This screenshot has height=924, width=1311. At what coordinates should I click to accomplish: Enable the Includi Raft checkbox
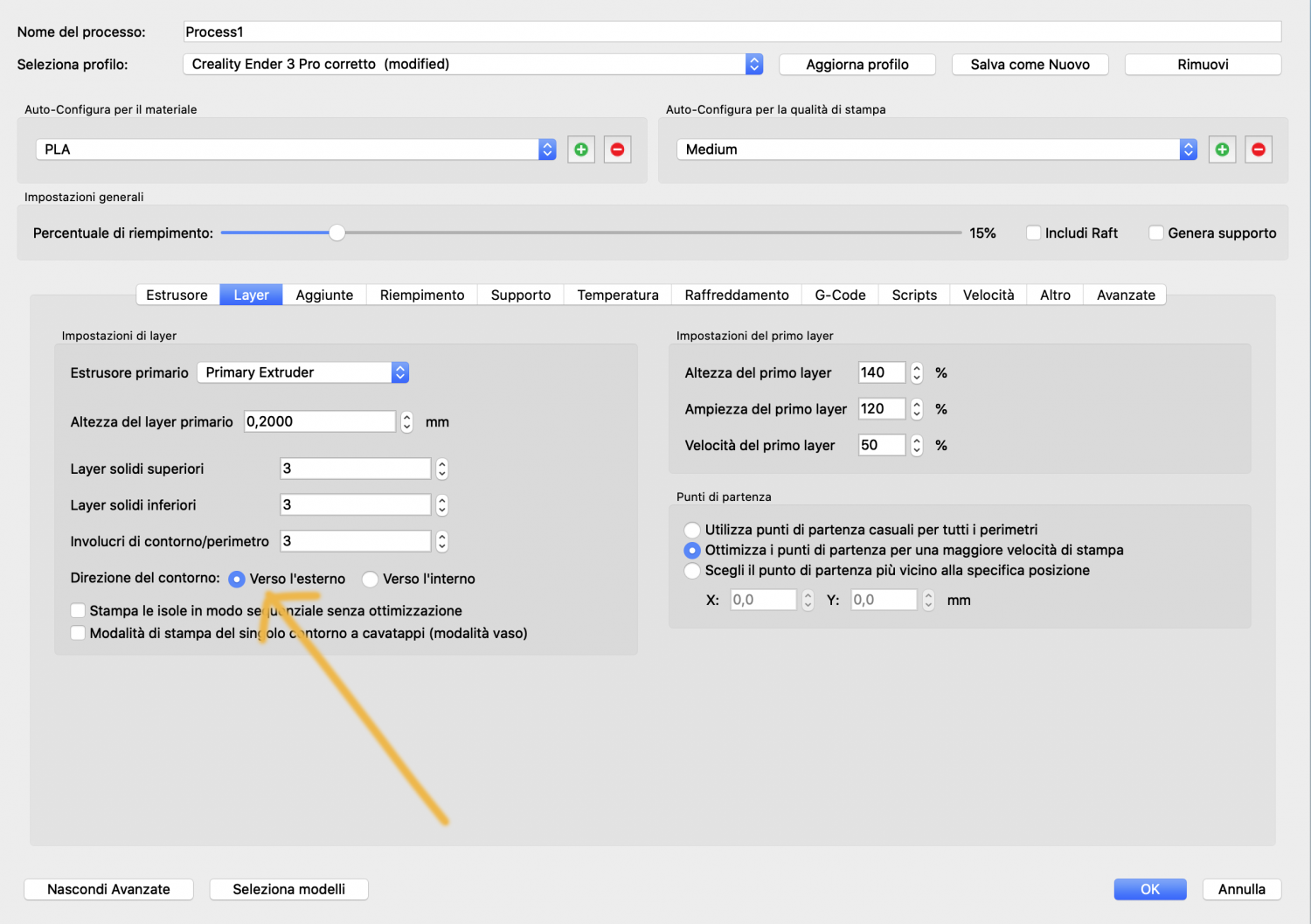(x=1034, y=233)
